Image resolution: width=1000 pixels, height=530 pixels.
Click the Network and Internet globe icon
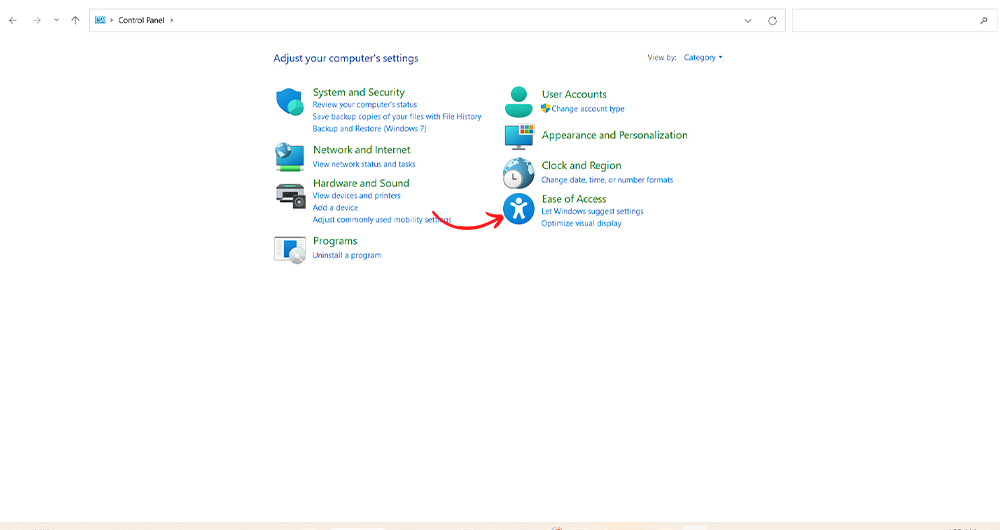(x=290, y=157)
